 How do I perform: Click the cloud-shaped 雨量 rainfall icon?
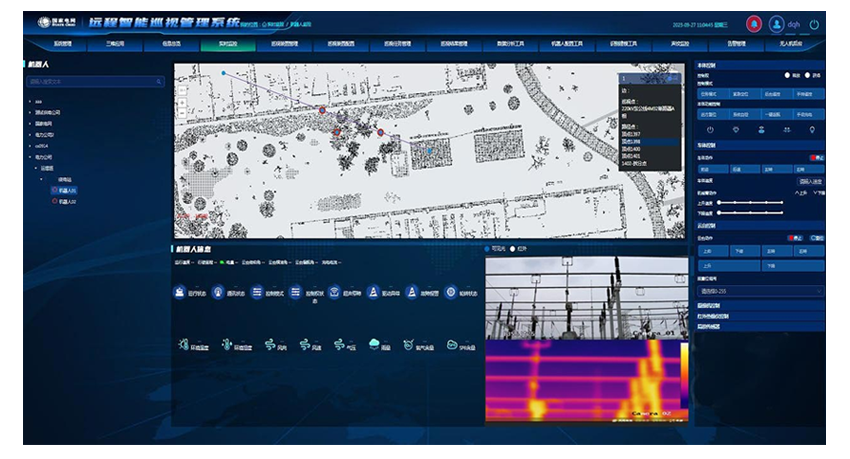click(x=373, y=344)
